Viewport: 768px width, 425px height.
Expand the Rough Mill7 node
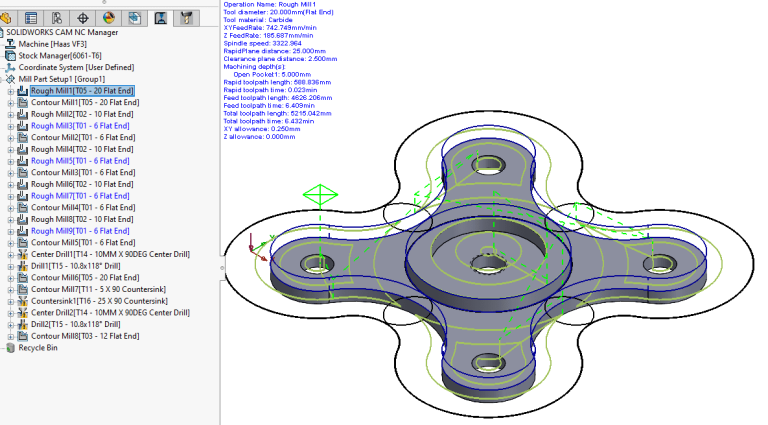pos(11,197)
